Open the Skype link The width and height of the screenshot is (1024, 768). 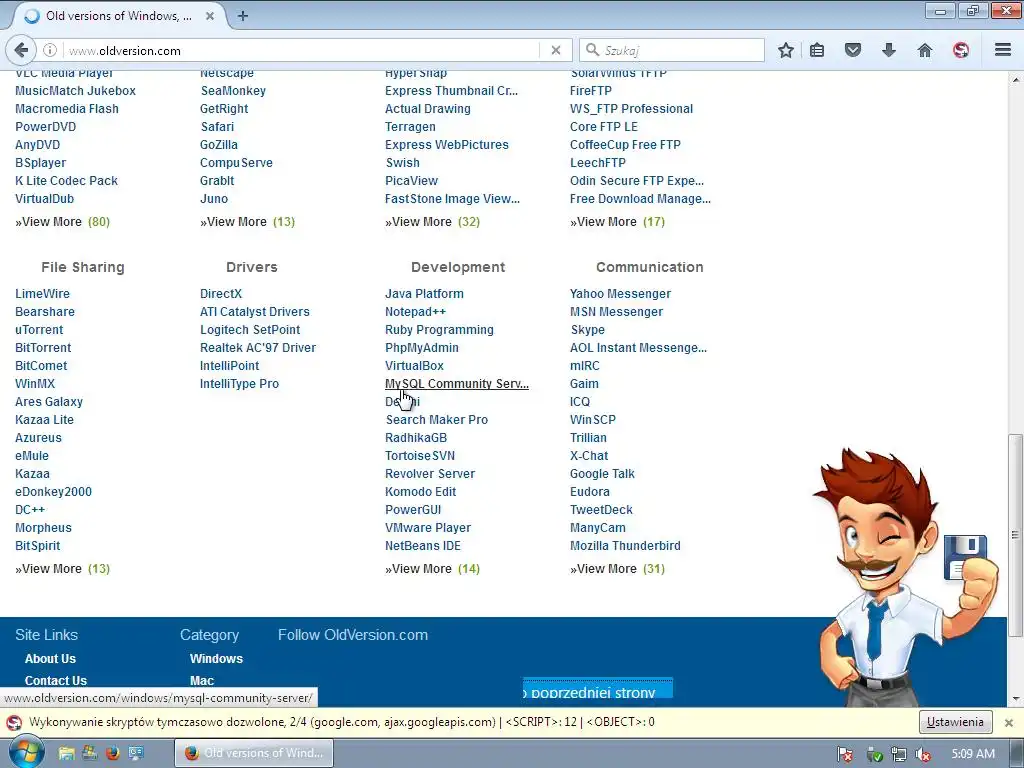click(x=587, y=330)
